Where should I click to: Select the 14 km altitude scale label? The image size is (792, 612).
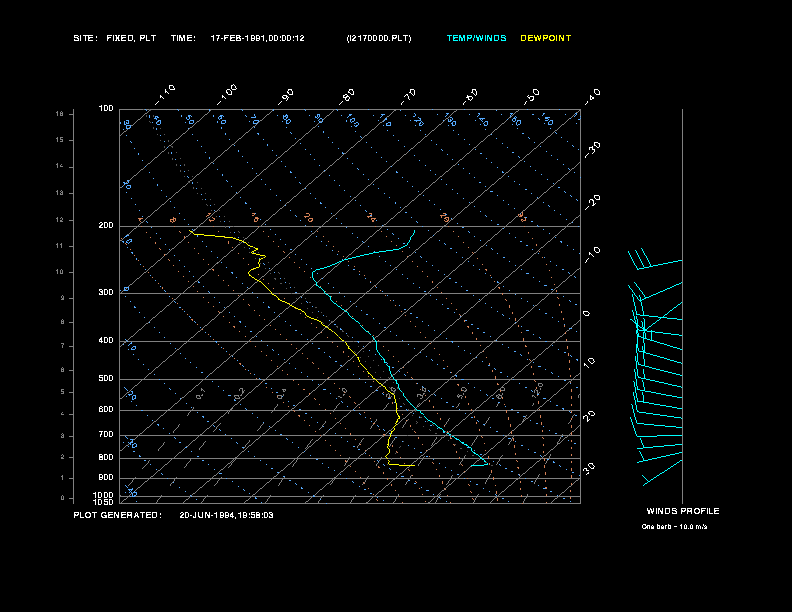[x=60, y=166]
